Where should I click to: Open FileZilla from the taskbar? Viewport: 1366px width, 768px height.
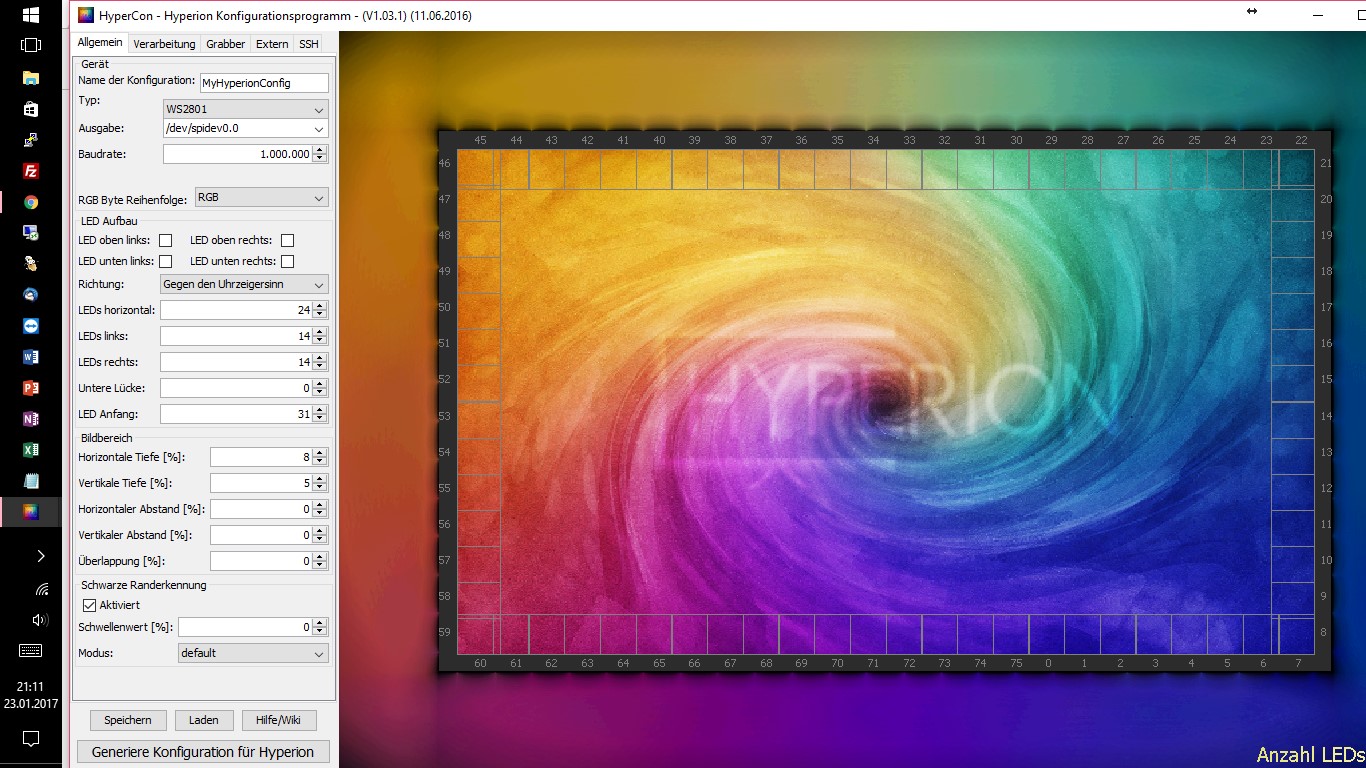tap(31, 171)
